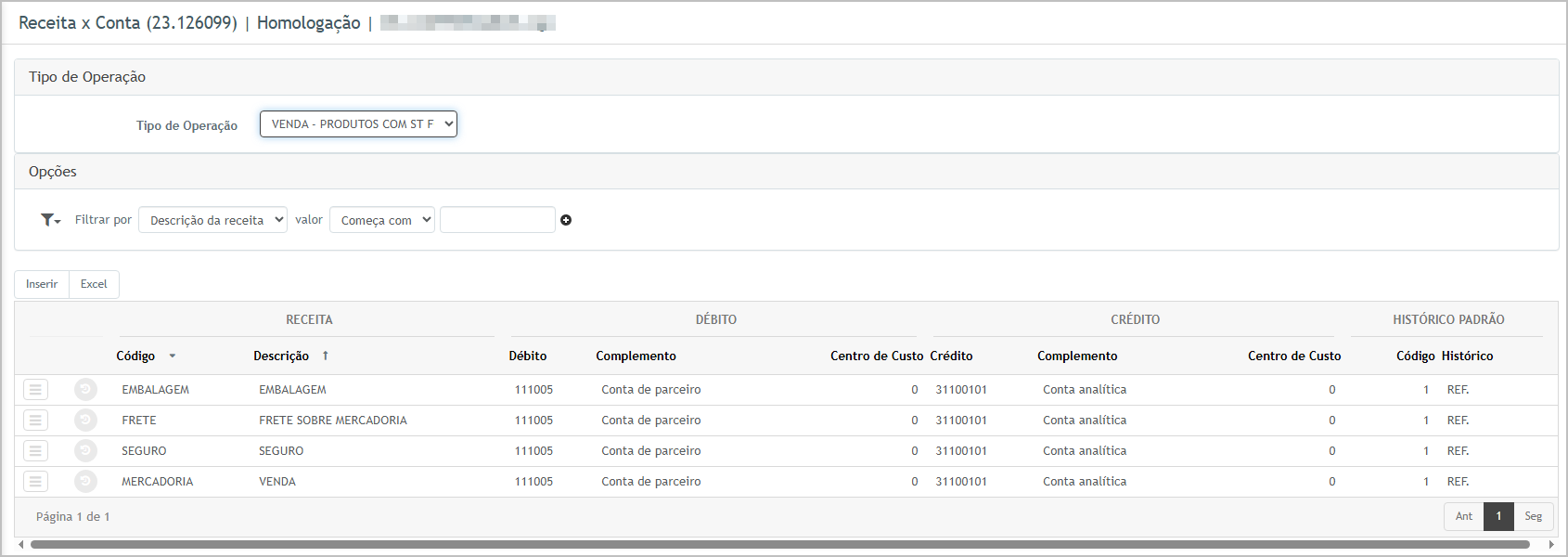This screenshot has width=1568, height=557.
Task: Click history icon on EMBALAGEM row
Action: 85,390
